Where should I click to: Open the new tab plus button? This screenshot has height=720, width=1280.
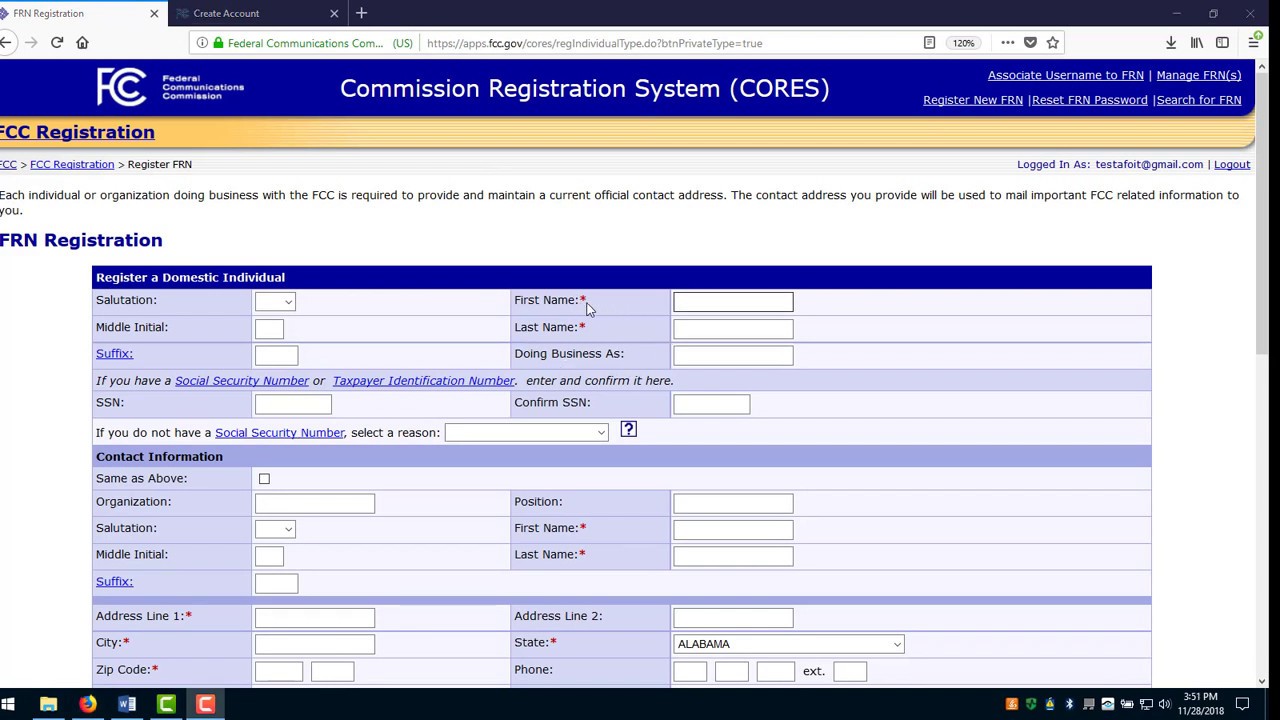click(x=362, y=13)
